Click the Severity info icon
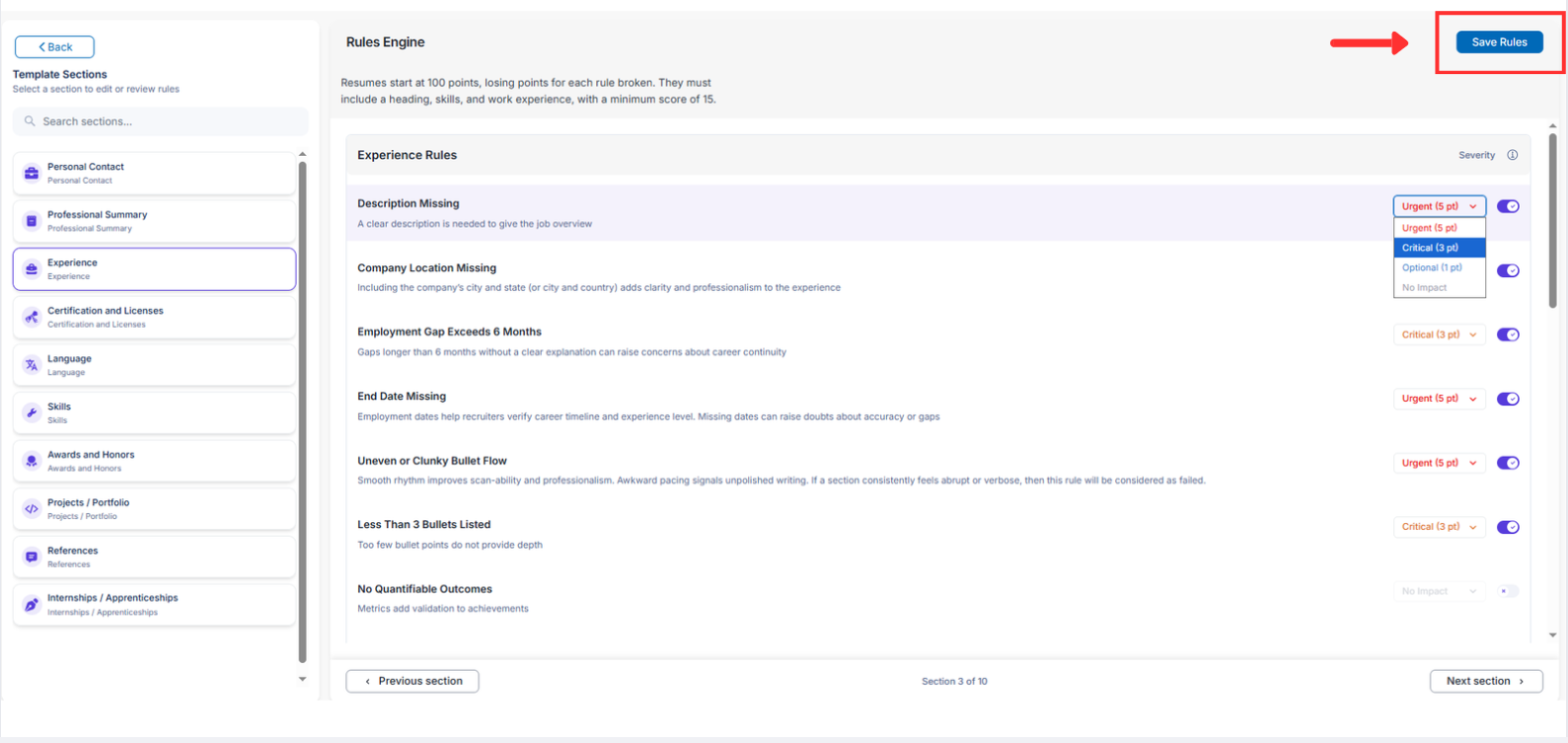 [1512, 155]
